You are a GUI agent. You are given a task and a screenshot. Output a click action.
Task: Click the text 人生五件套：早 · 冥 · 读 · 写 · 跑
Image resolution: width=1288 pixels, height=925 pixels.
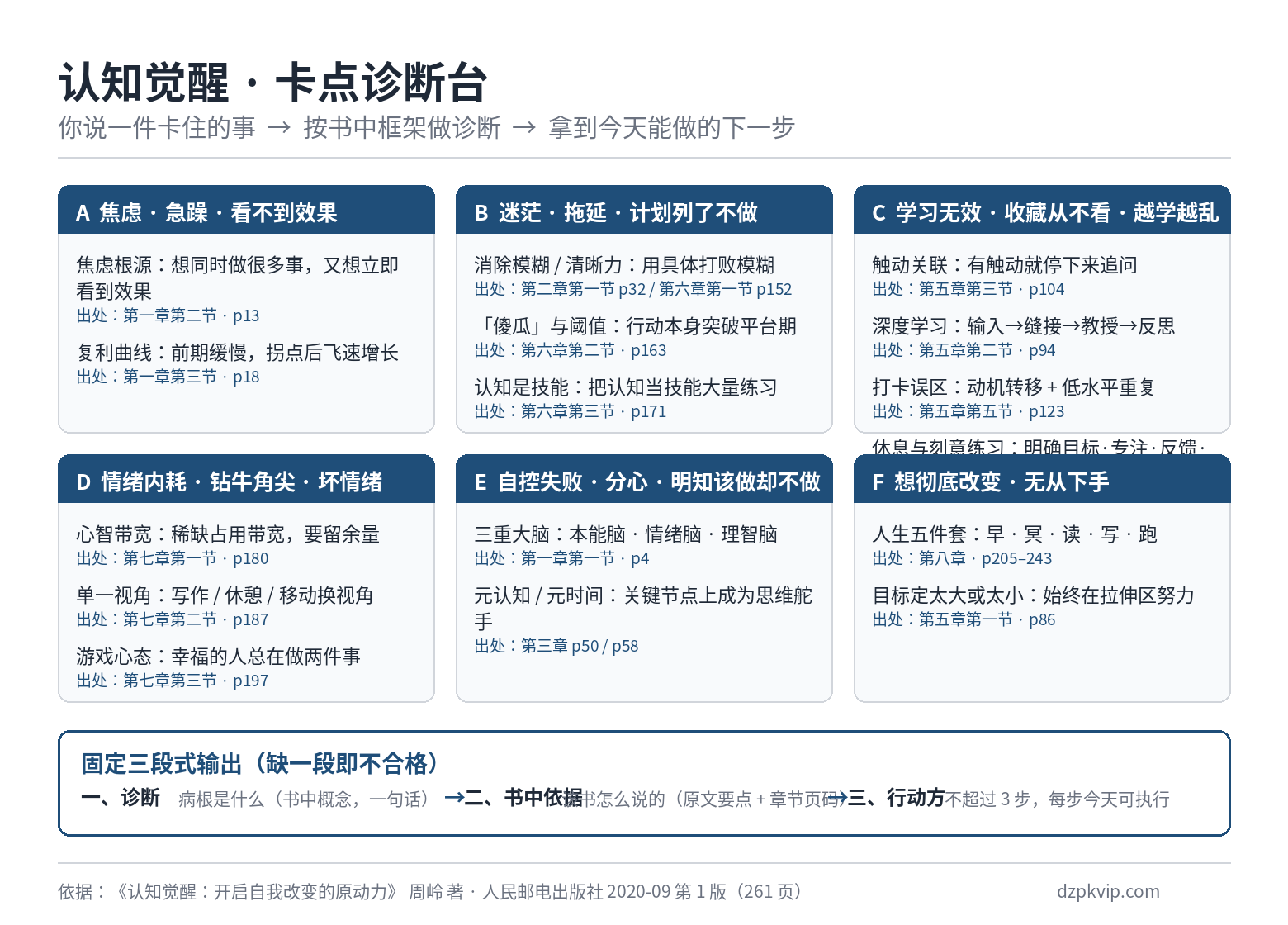(1015, 534)
